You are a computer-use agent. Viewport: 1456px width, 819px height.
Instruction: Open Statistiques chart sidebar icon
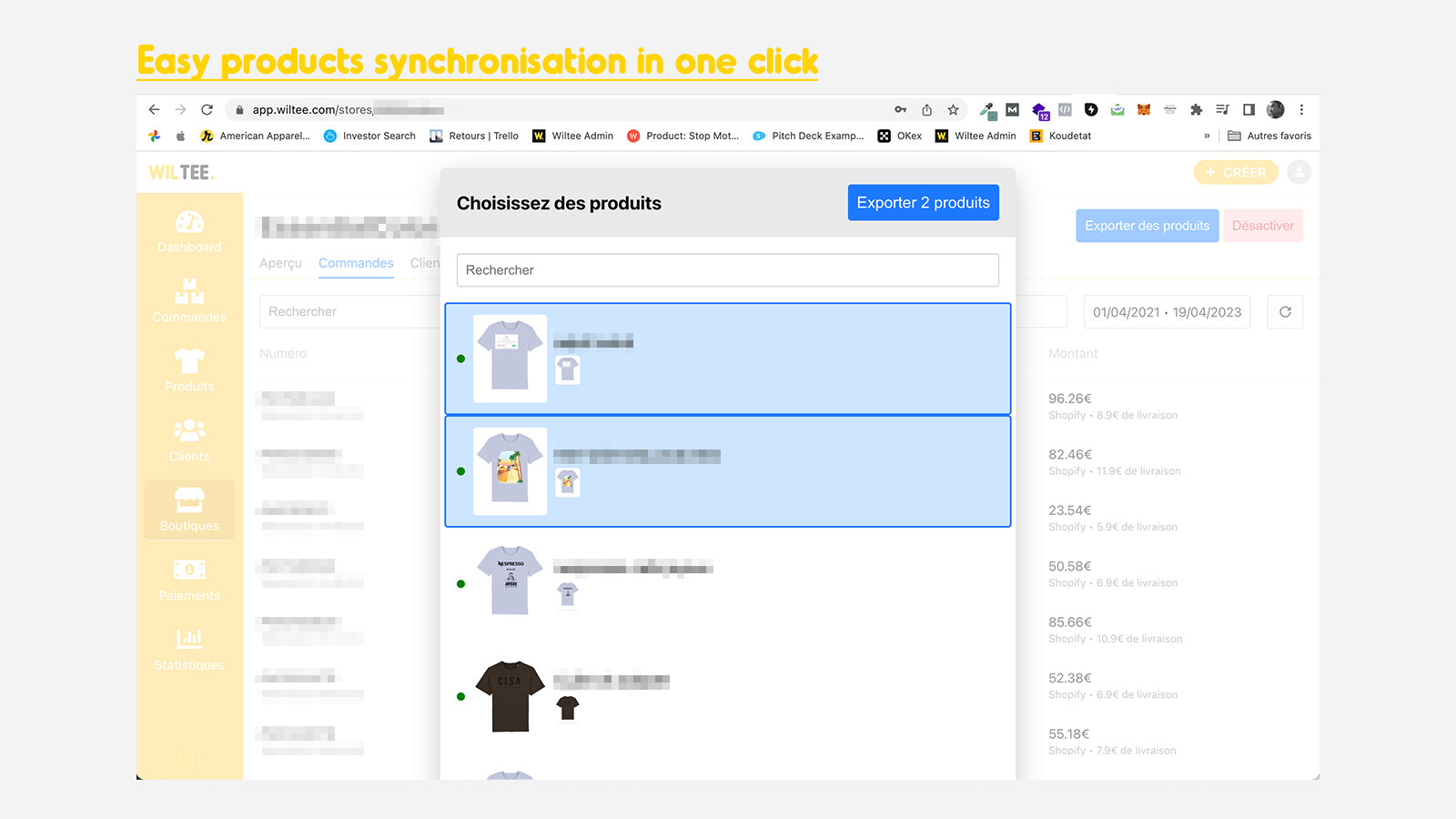click(x=189, y=639)
